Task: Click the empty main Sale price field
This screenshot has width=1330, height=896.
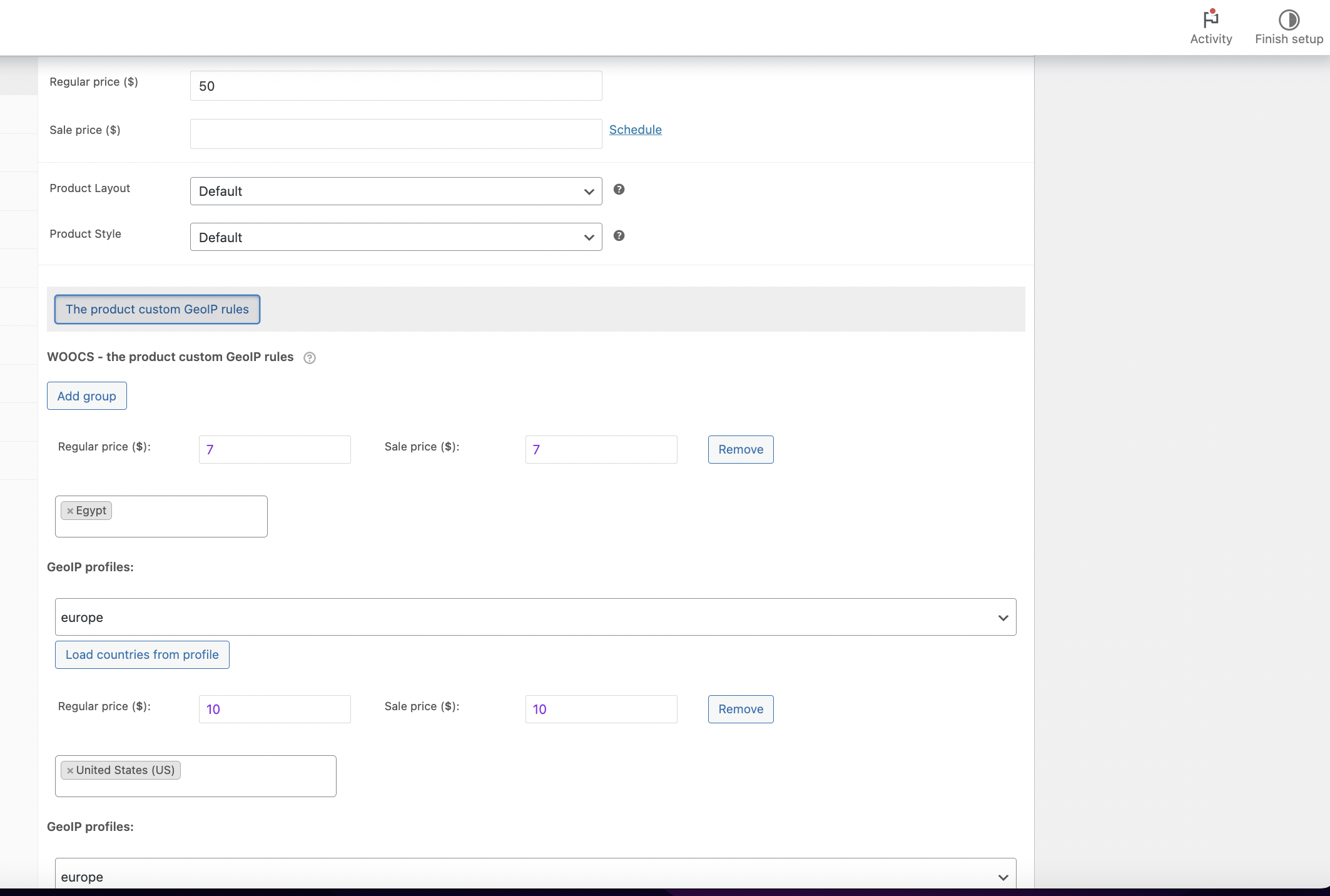Action: click(395, 134)
